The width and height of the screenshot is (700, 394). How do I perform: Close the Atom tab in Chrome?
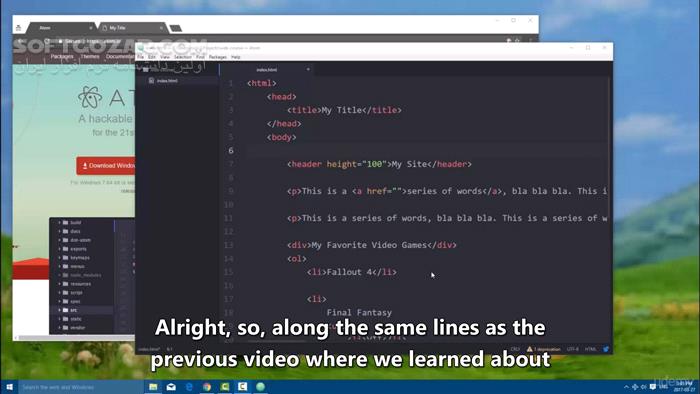(91, 28)
